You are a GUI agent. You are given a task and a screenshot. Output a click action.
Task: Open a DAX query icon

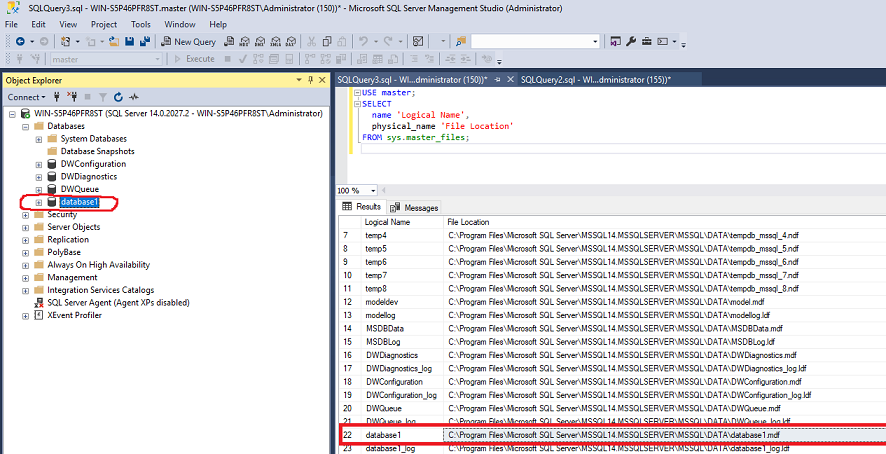[x=291, y=41]
